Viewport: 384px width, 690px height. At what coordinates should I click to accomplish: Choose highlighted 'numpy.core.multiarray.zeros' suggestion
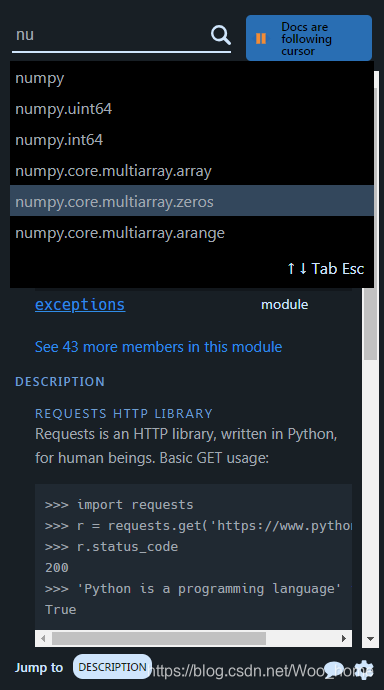point(192,201)
